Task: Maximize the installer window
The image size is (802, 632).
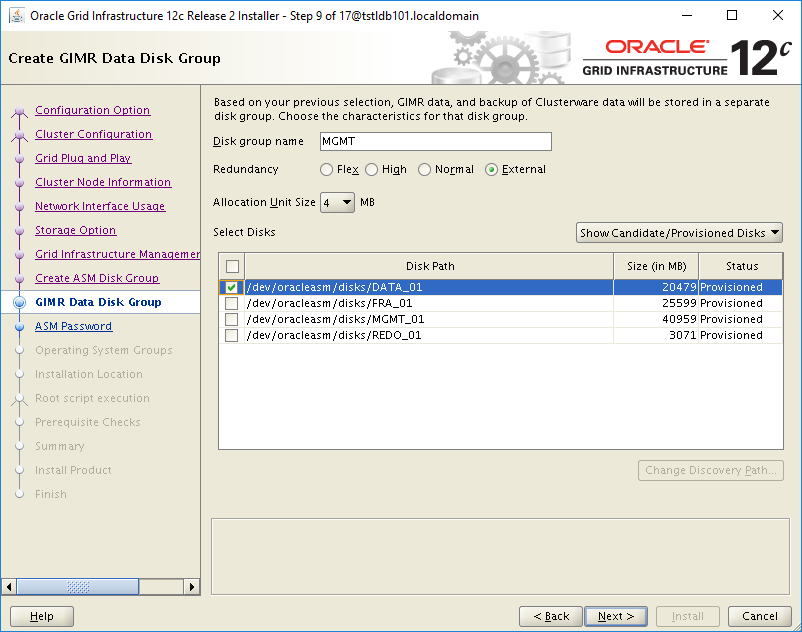Action: 732,15
